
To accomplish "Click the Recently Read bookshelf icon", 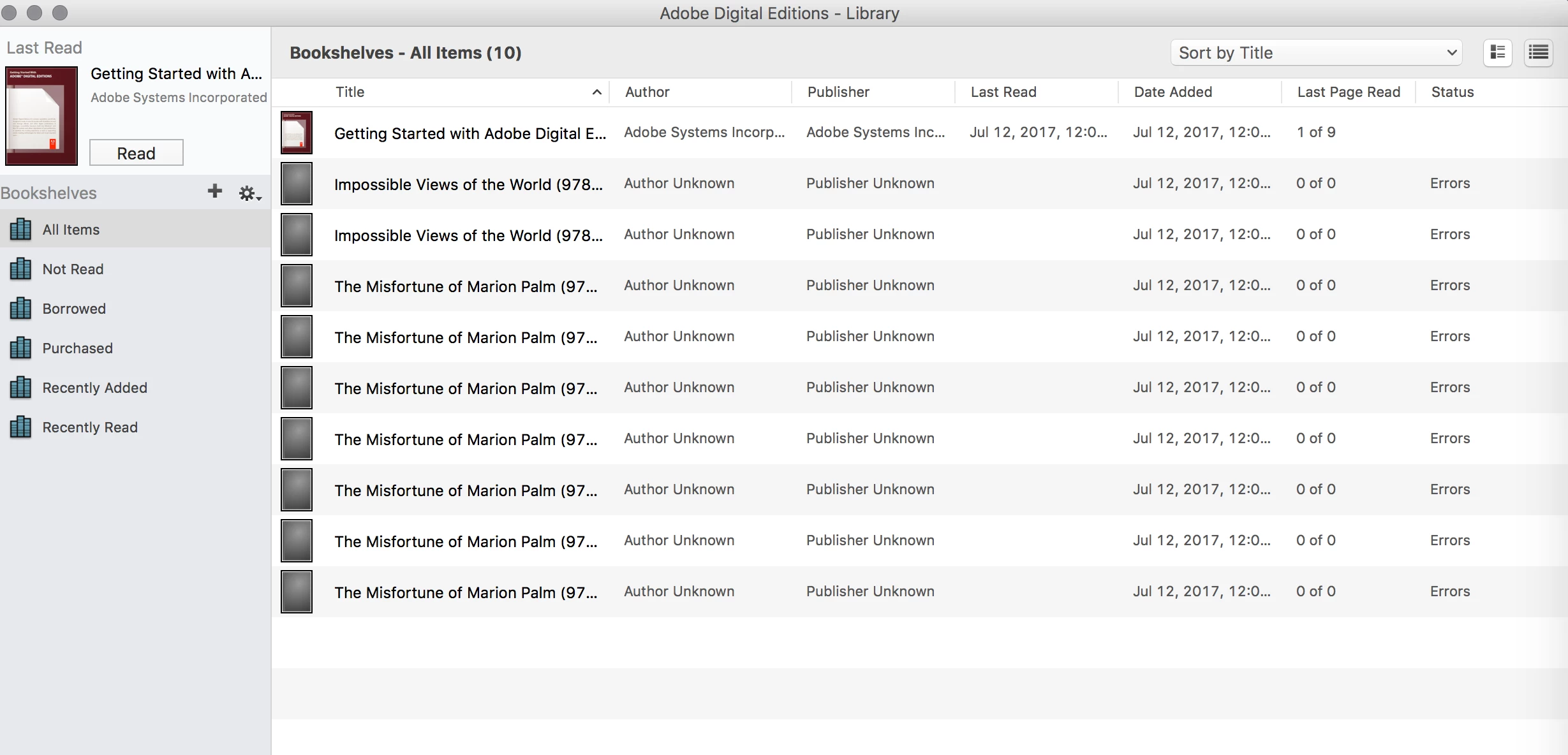I will (x=20, y=427).
